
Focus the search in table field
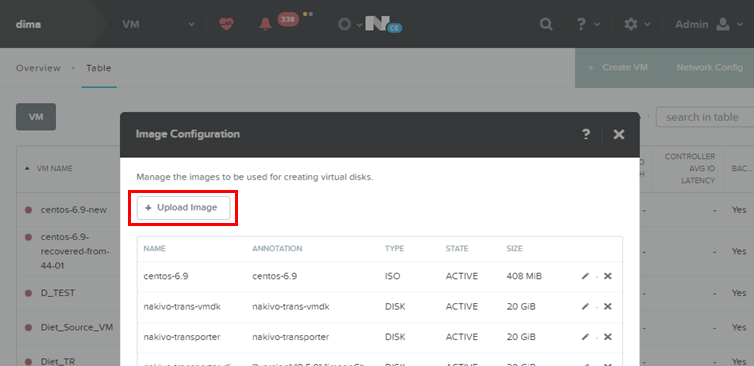[705, 117]
